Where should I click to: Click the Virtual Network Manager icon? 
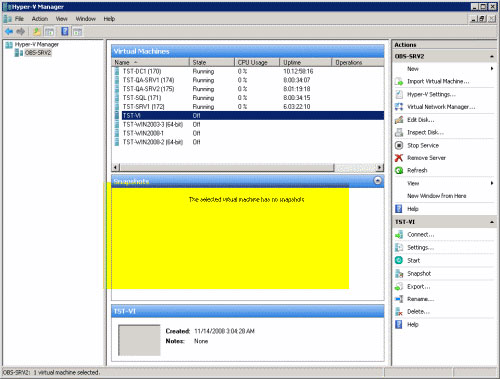click(399, 107)
